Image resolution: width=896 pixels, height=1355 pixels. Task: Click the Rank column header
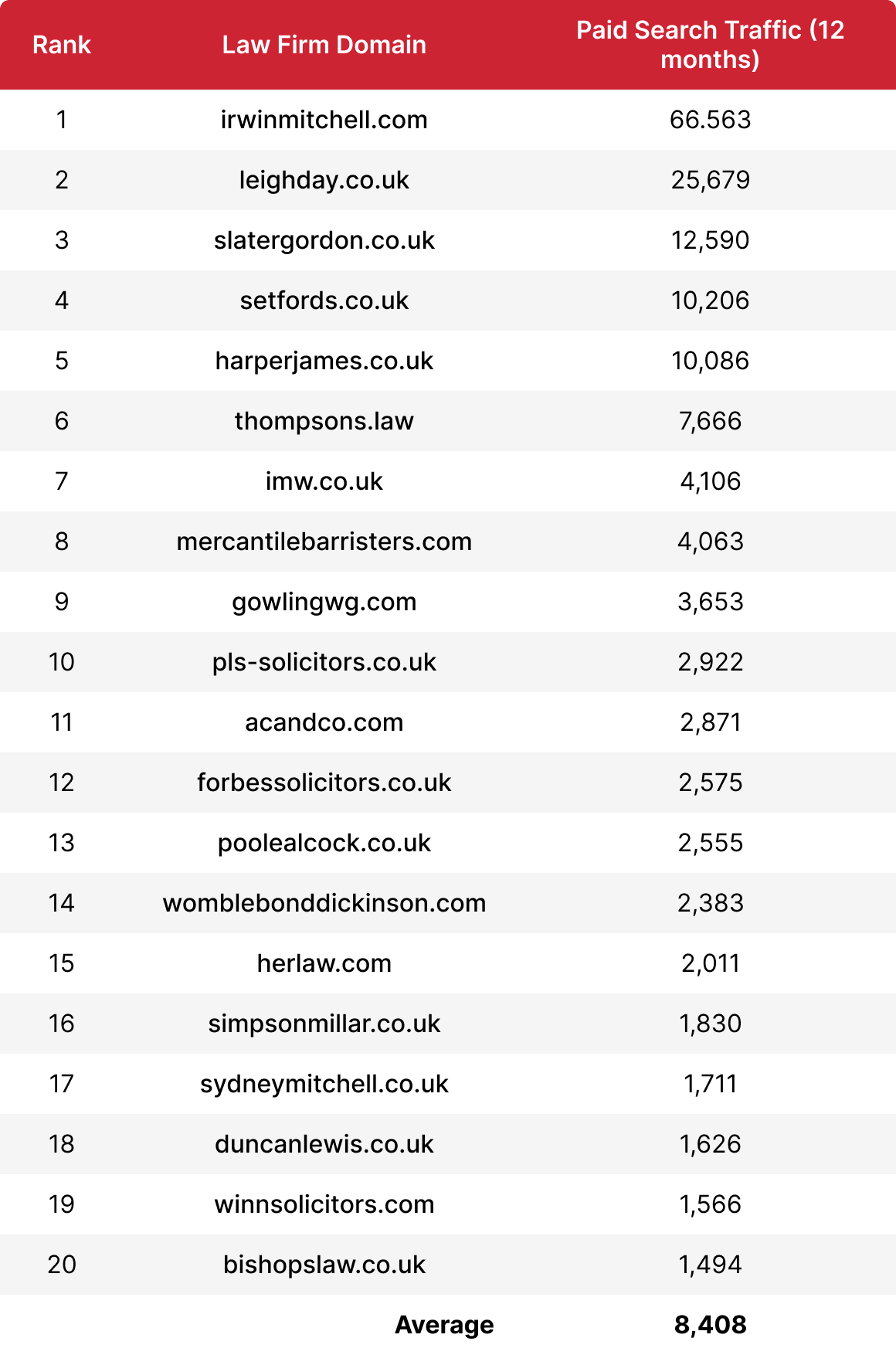pyautogui.click(x=62, y=45)
